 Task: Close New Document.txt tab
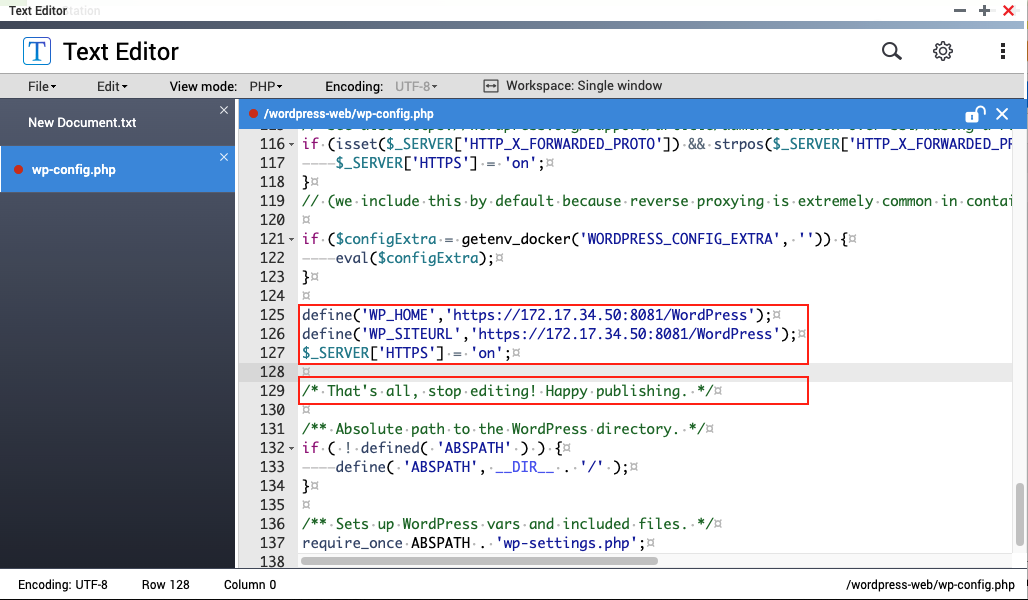224,110
